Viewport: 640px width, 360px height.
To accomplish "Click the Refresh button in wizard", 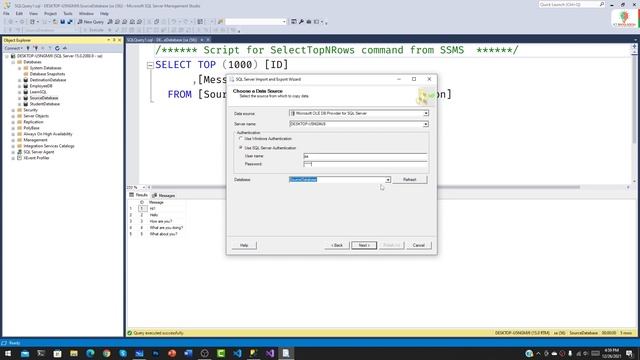I will 410,180.
